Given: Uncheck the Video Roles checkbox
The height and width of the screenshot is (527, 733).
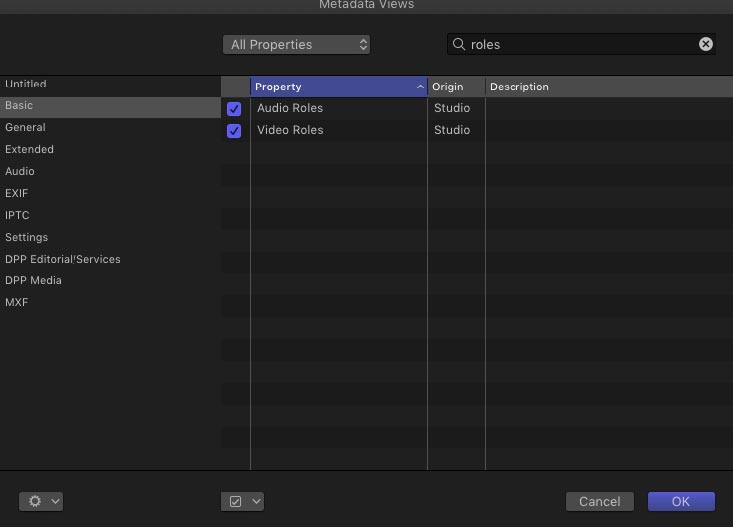Looking at the screenshot, I should pos(234,130).
